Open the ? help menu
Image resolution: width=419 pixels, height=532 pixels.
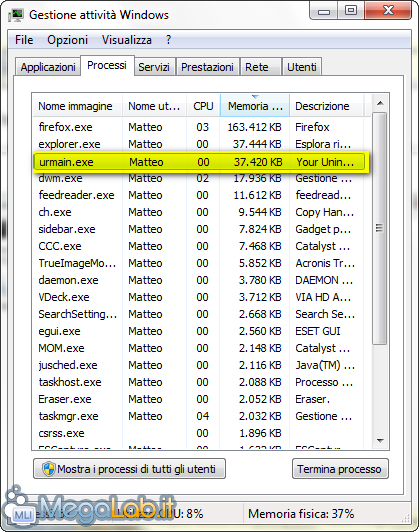[x=169, y=40]
